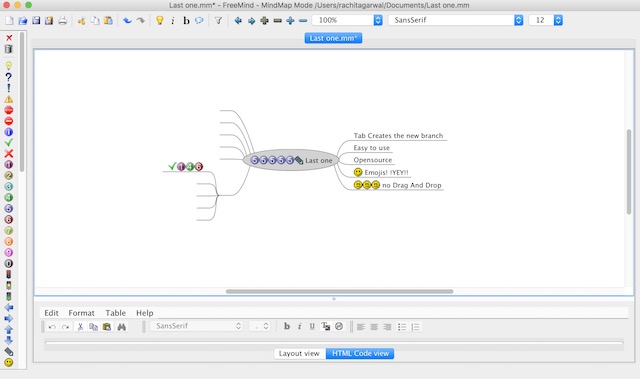
Task: Open the Table menu in note editor
Action: 116,313
